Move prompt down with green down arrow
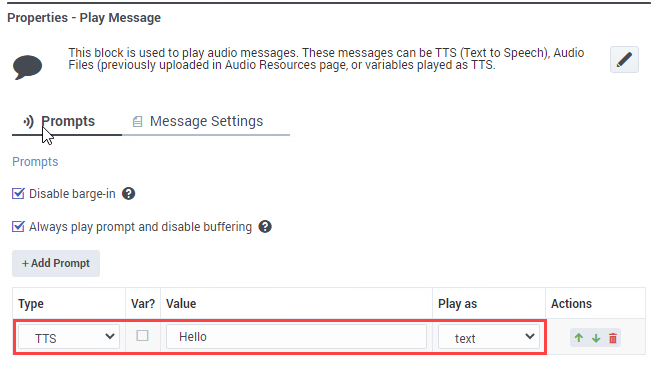Screen dimensions: 654x367 point(596,338)
